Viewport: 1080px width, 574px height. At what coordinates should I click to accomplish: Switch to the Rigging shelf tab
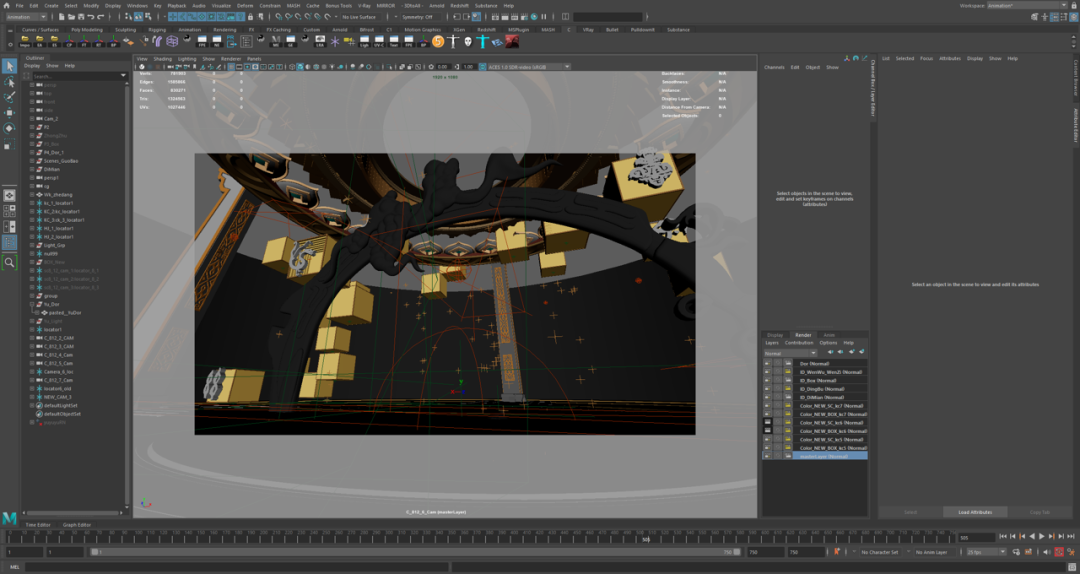(x=157, y=29)
